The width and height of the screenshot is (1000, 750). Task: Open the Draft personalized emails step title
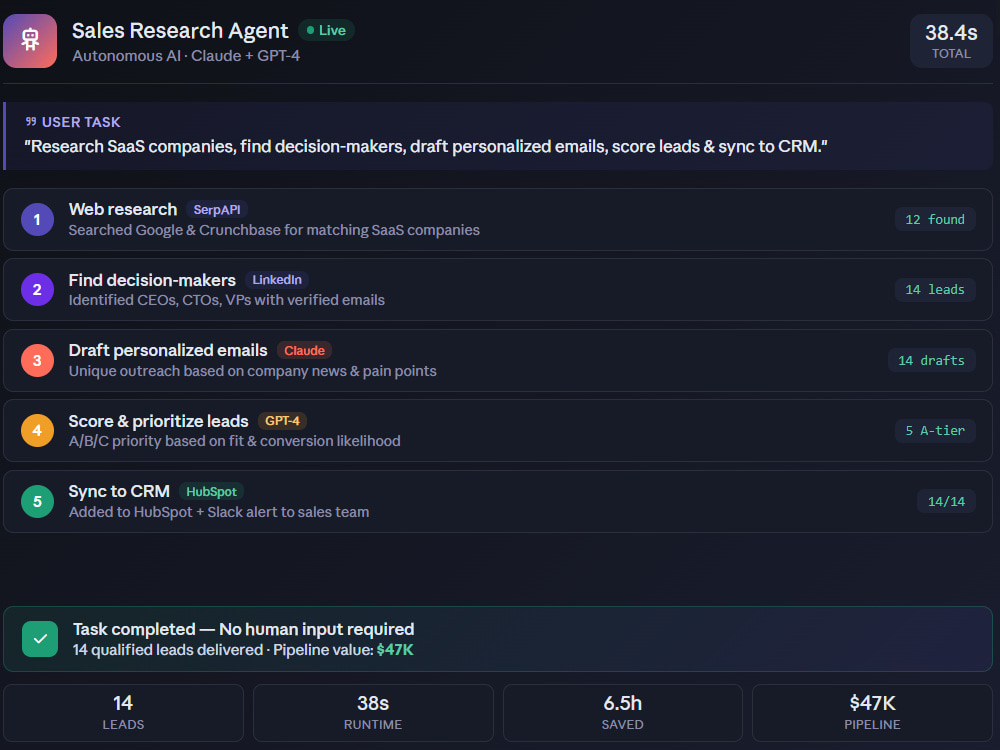coord(168,350)
